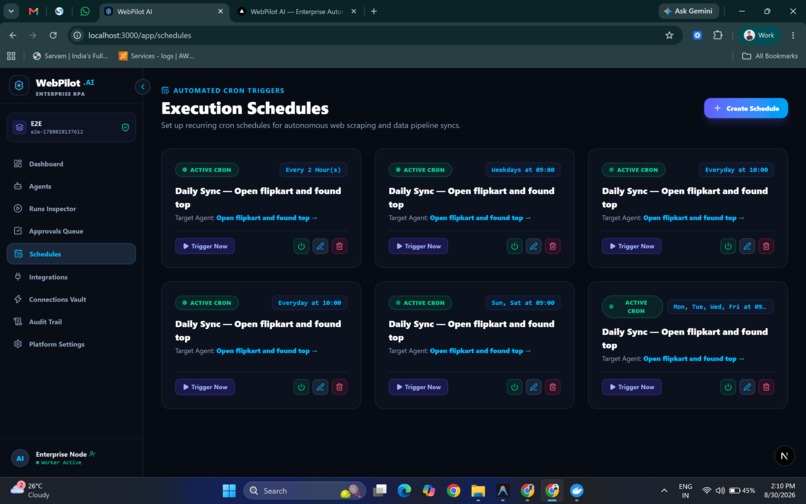This screenshot has width=806, height=504.
Task: Delete the Sun, Sat at 09:00 schedule
Action: click(553, 387)
